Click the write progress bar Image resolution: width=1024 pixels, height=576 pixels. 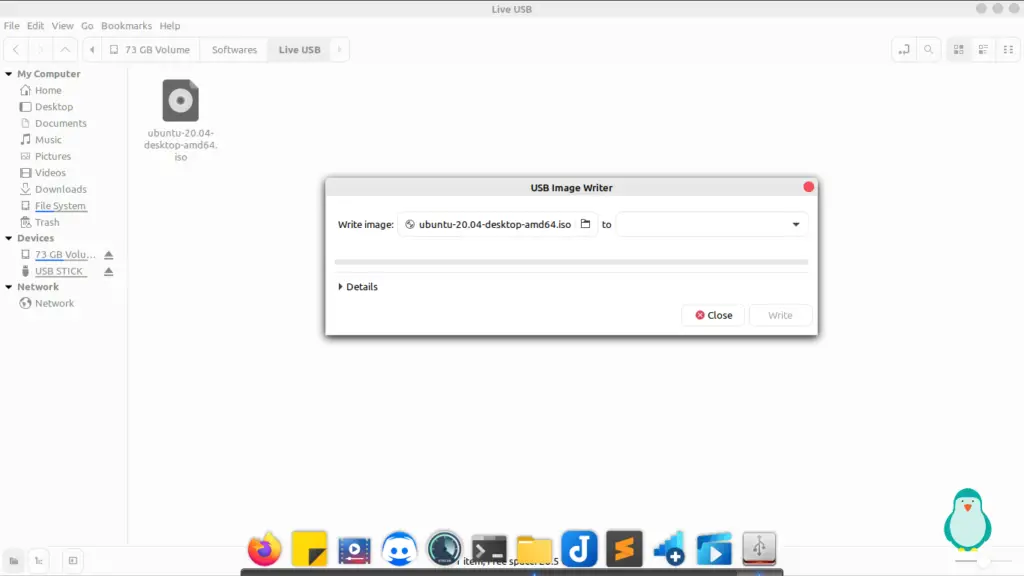[571, 262]
